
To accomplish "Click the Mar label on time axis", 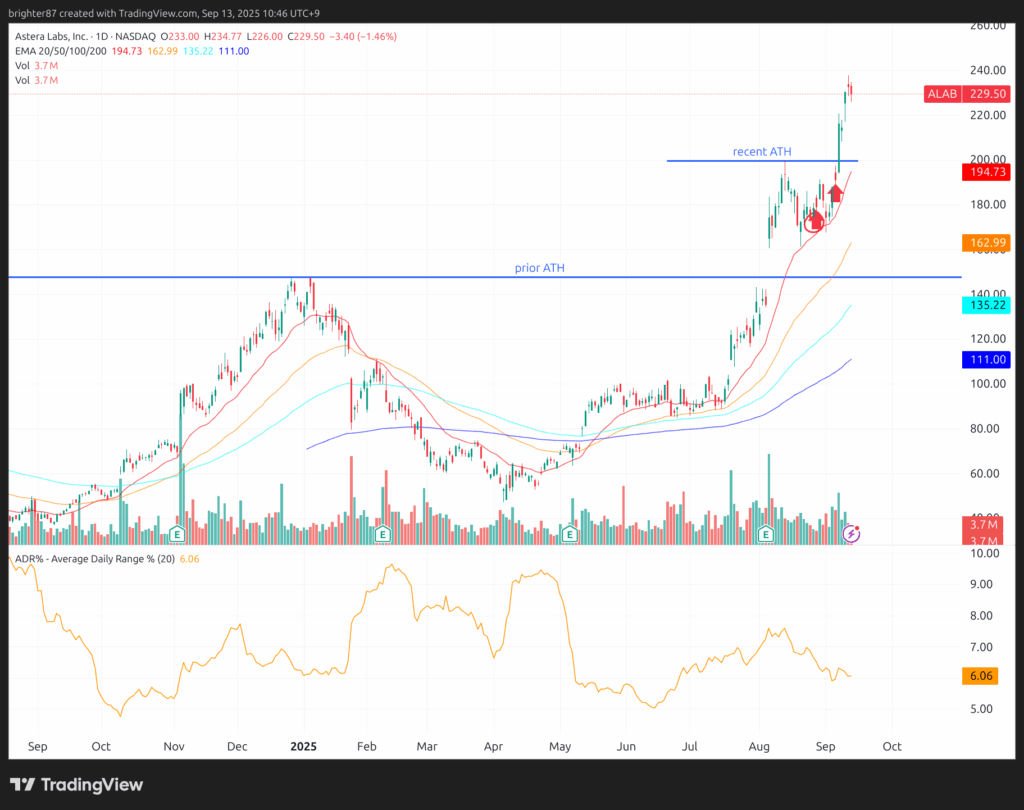I will pos(427,746).
